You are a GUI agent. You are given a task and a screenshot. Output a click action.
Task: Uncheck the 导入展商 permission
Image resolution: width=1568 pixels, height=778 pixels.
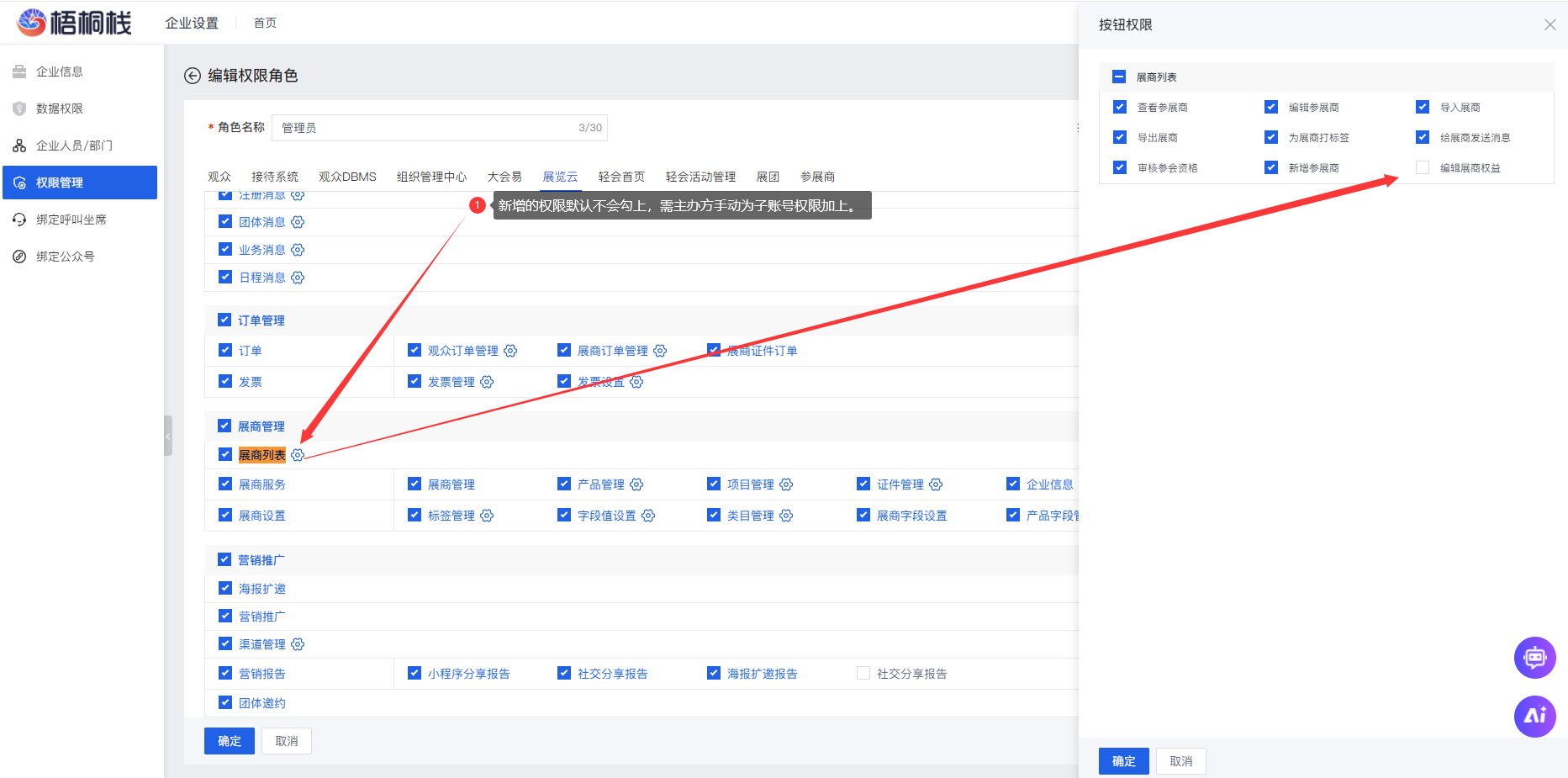click(1423, 107)
